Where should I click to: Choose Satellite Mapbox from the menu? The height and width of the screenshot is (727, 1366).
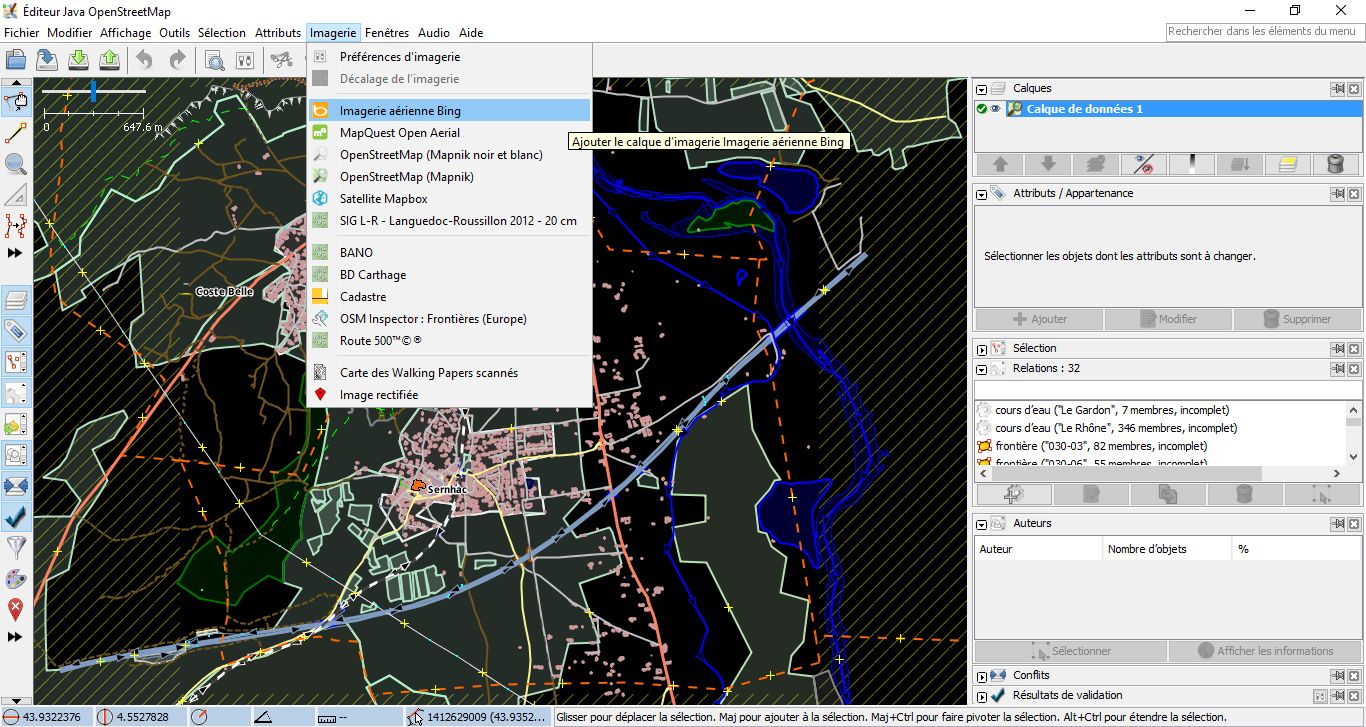(x=449, y=199)
